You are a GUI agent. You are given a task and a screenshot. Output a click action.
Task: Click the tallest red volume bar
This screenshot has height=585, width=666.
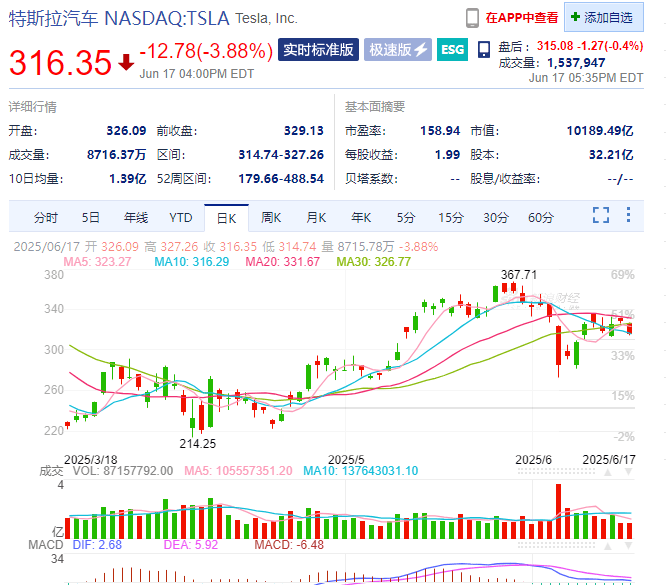pyautogui.click(x=558, y=511)
